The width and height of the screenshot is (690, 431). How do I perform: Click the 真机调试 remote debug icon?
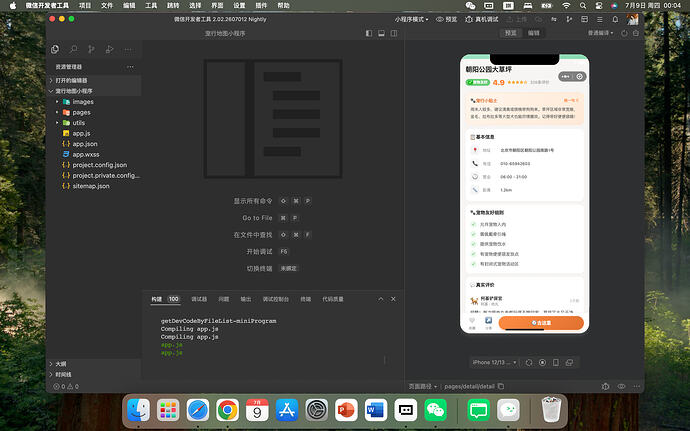click(469, 19)
